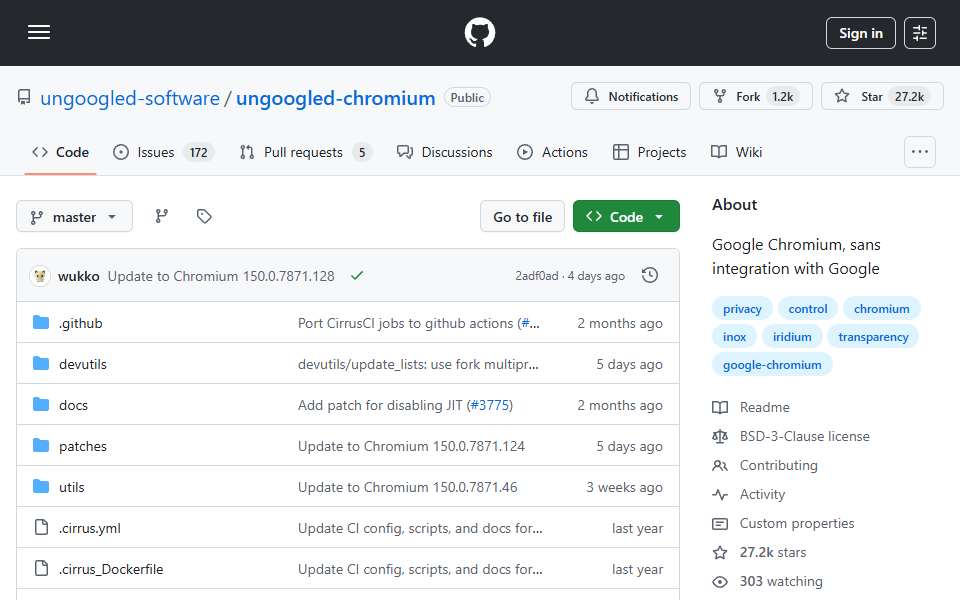The image size is (960, 600).
Task: View tags via the tag icon
Action: pos(204,216)
